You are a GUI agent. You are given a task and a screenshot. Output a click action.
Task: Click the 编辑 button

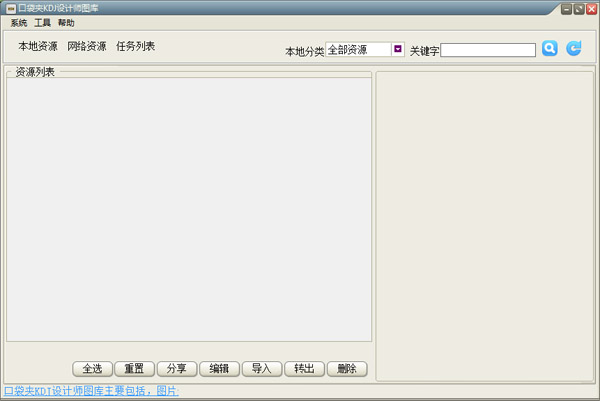click(220, 369)
